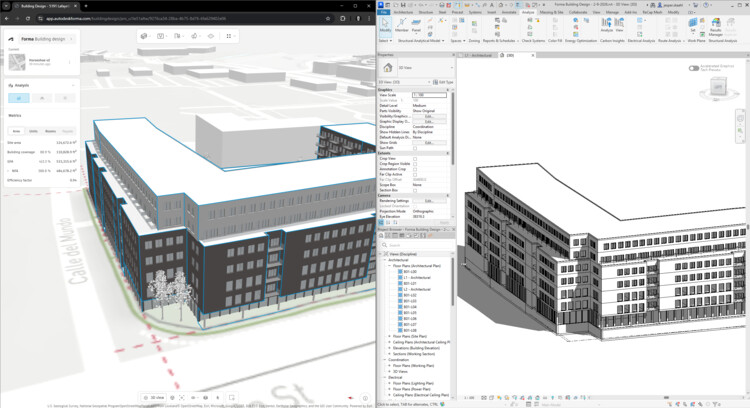
Task: Click the house type icon in Revit Properties
Action: pos(387,67)
